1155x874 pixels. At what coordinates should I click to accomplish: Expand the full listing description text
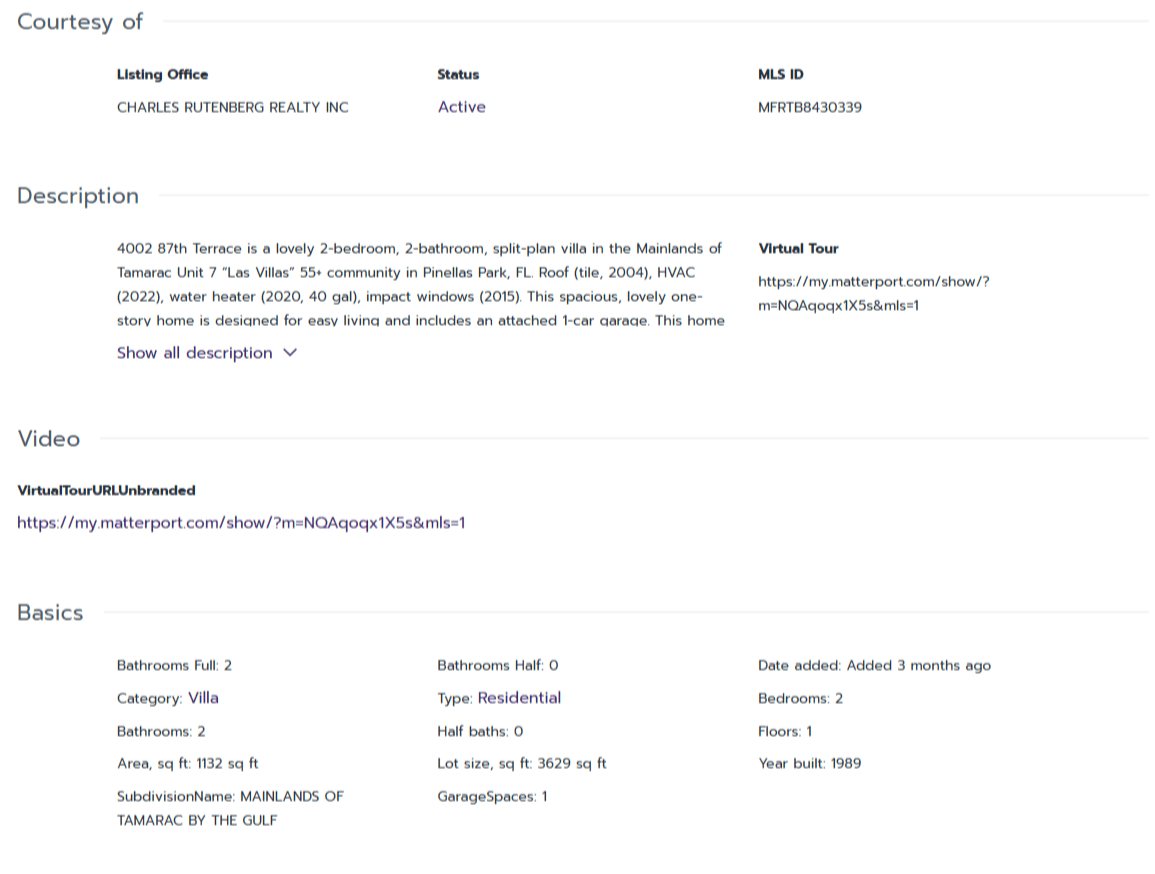coord(194,353)
